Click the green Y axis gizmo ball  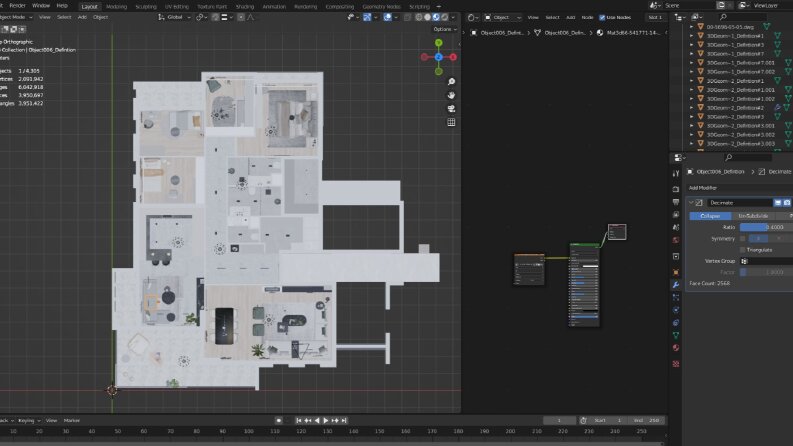(x=438, y=43)
